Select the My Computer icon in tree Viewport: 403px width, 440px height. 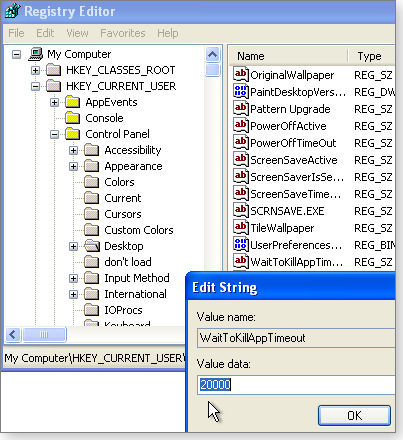tap(36, 54)
